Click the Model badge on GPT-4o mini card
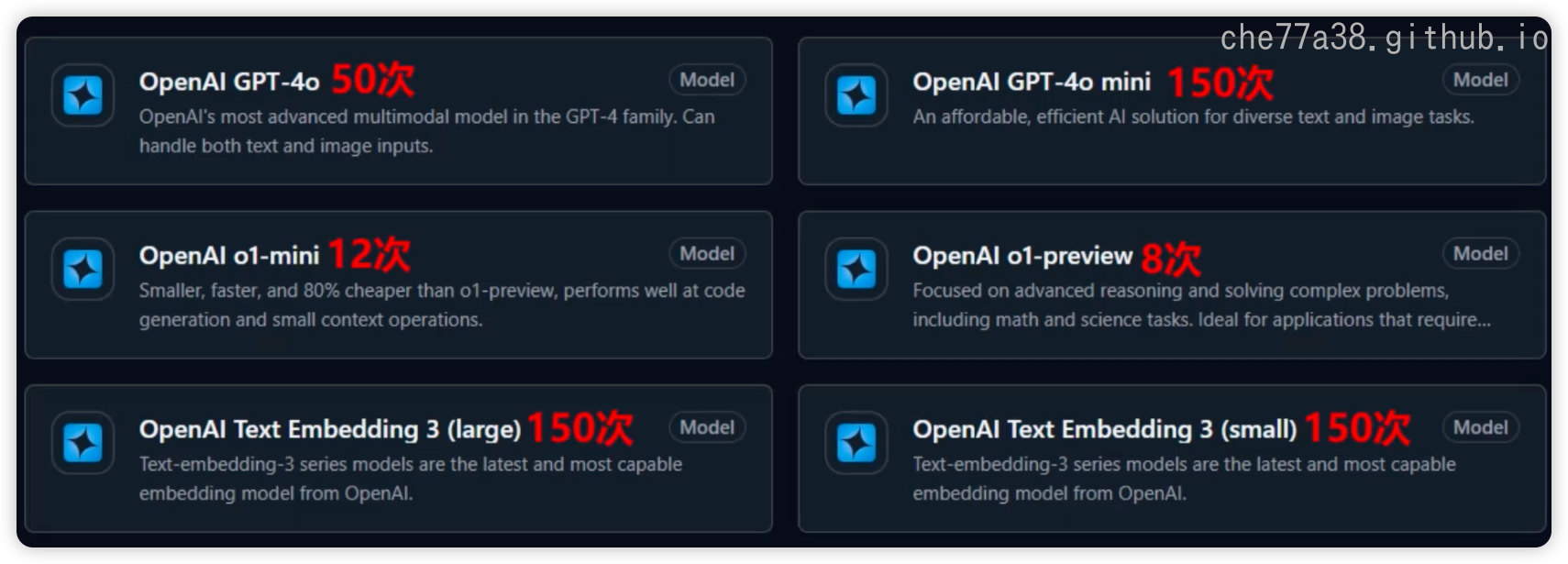 point(1481,80)
